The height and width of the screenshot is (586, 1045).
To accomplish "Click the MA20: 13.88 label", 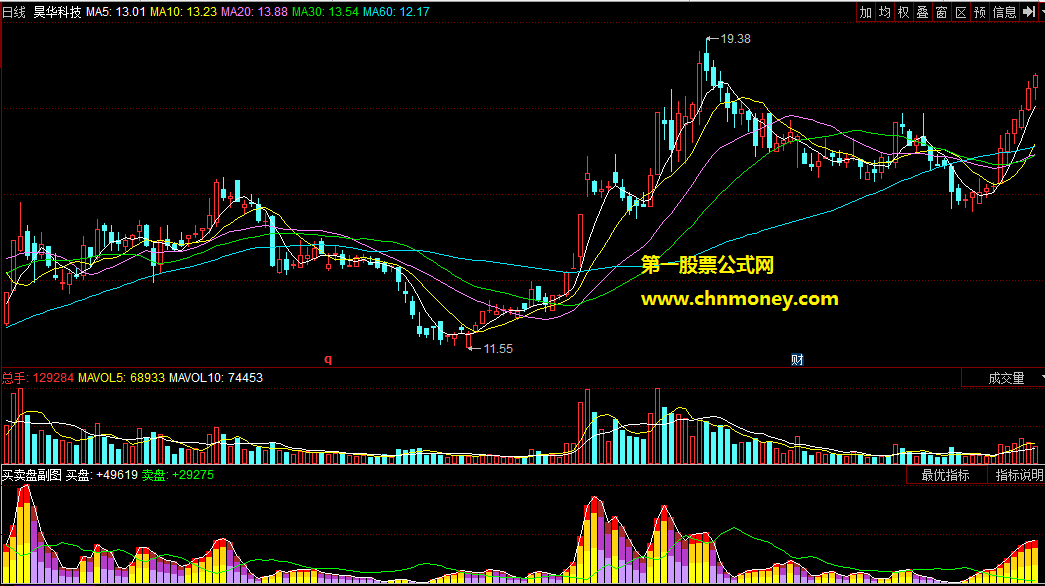I will pos(255,12).
